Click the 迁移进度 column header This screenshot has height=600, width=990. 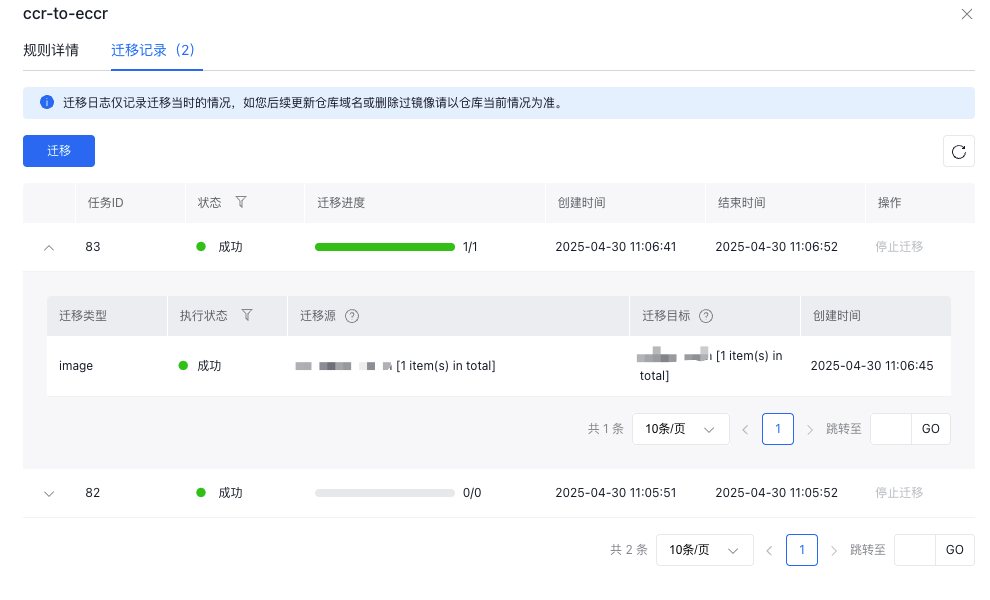tap(341, 203)
